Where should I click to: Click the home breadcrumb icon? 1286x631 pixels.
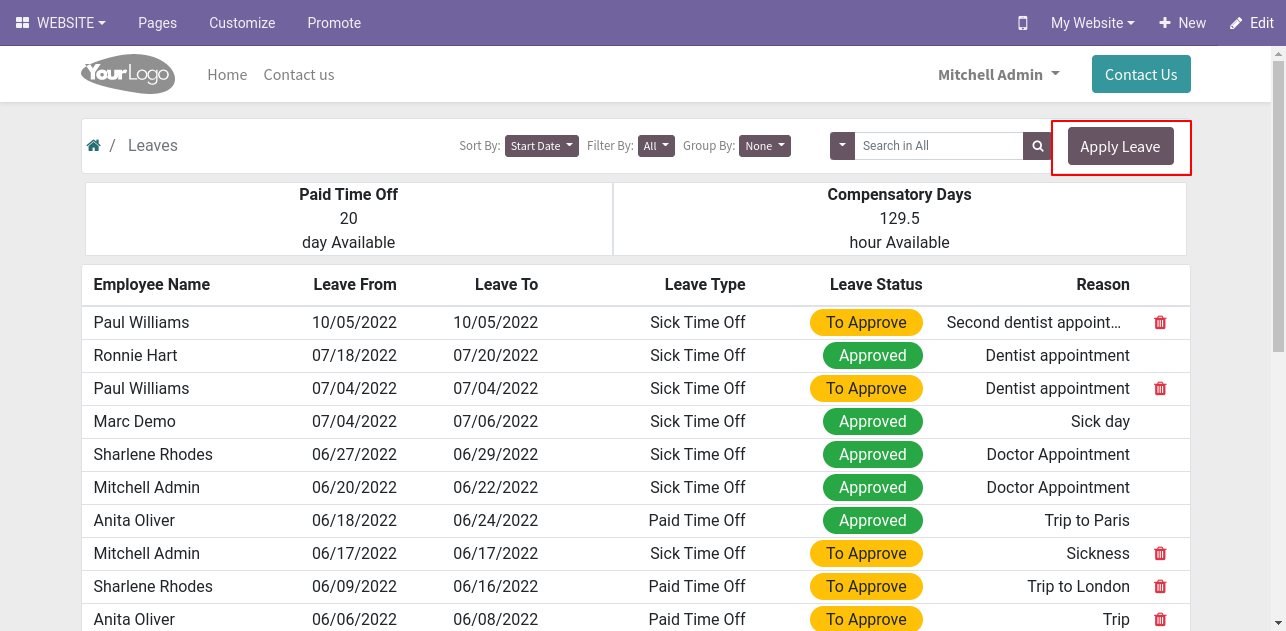(94, 146)
